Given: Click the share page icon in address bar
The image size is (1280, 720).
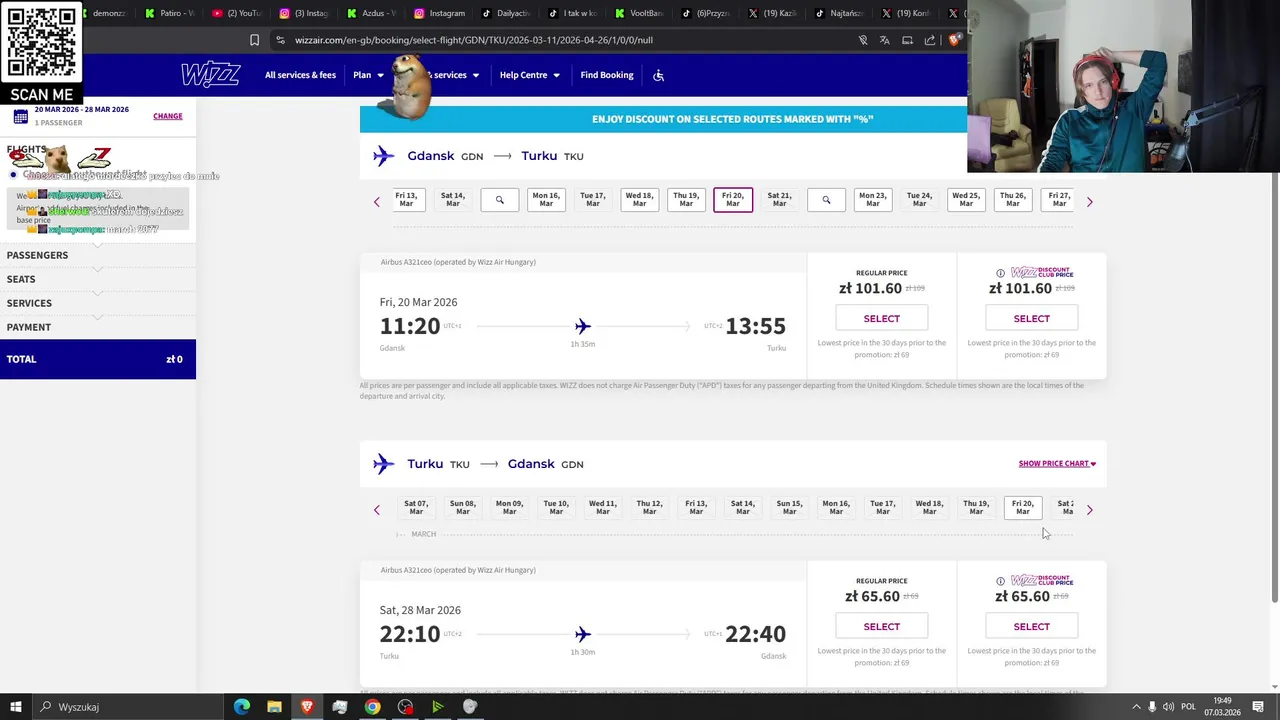Looking at the screenshot, I should (930, 40).
